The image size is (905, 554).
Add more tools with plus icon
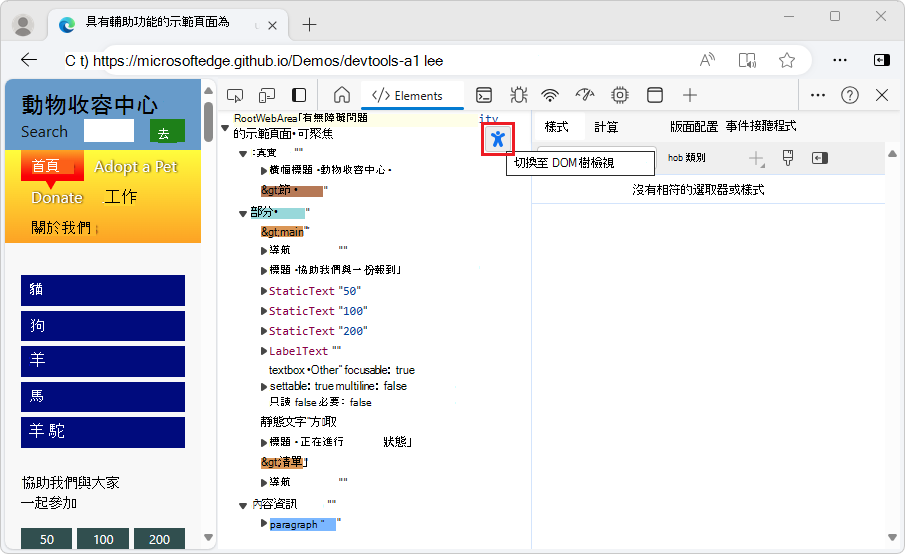point(690,95)
